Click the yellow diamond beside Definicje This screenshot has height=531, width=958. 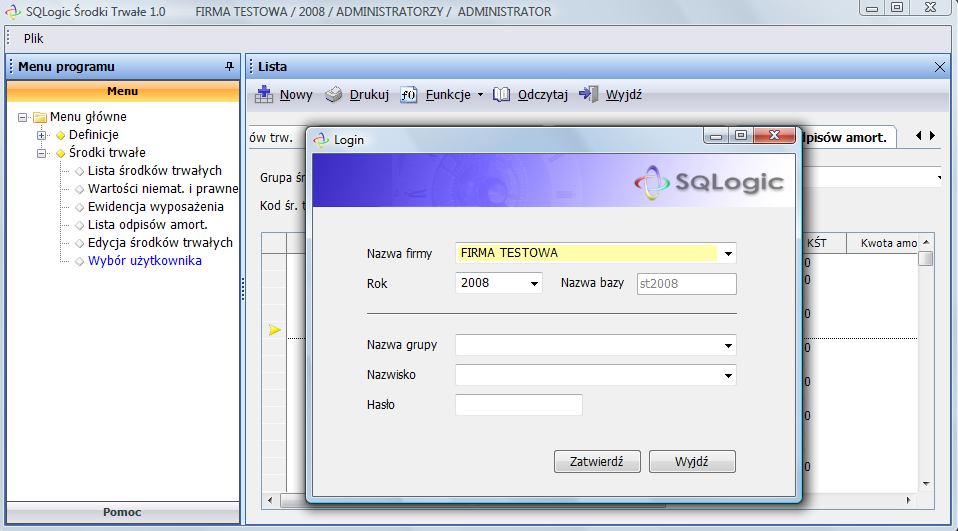pos(60,136)
